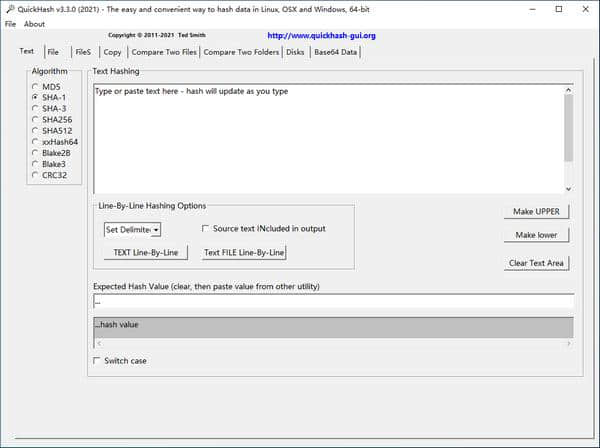Click the TEXT Line-By-Line button

pyautogui.click(x=145, y=253)
